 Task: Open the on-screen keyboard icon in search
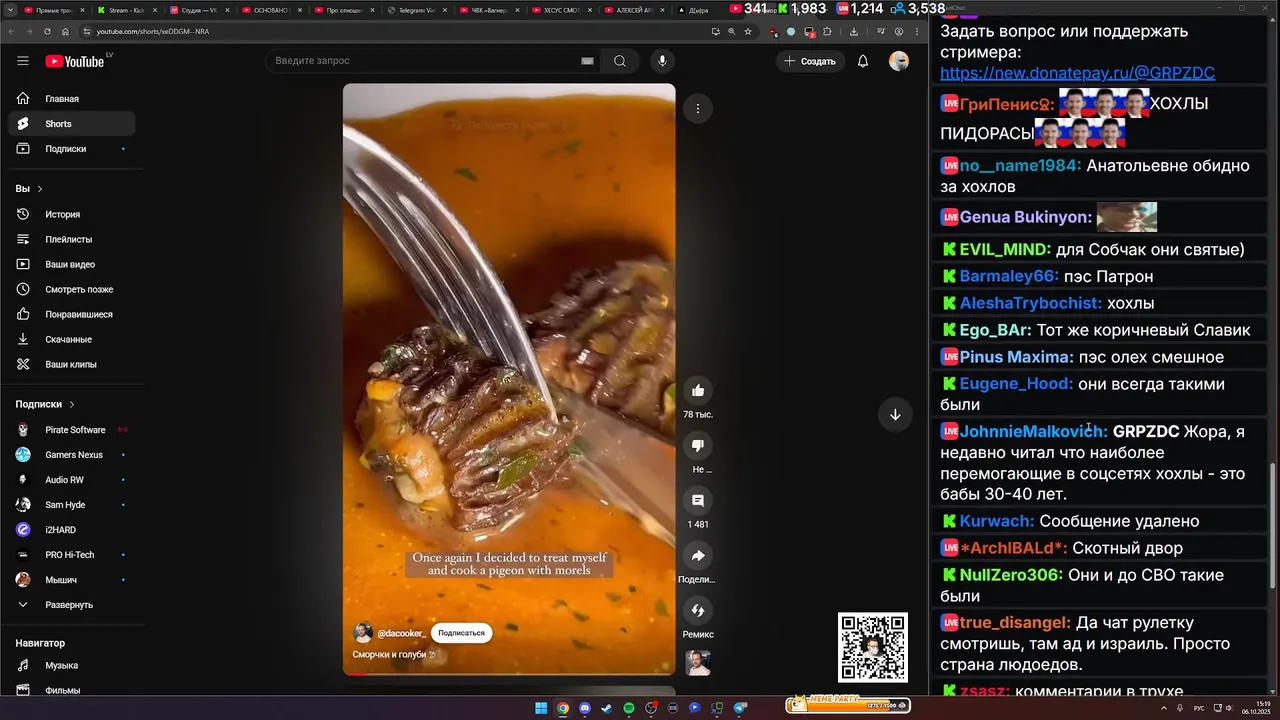(x=588, y=61)
